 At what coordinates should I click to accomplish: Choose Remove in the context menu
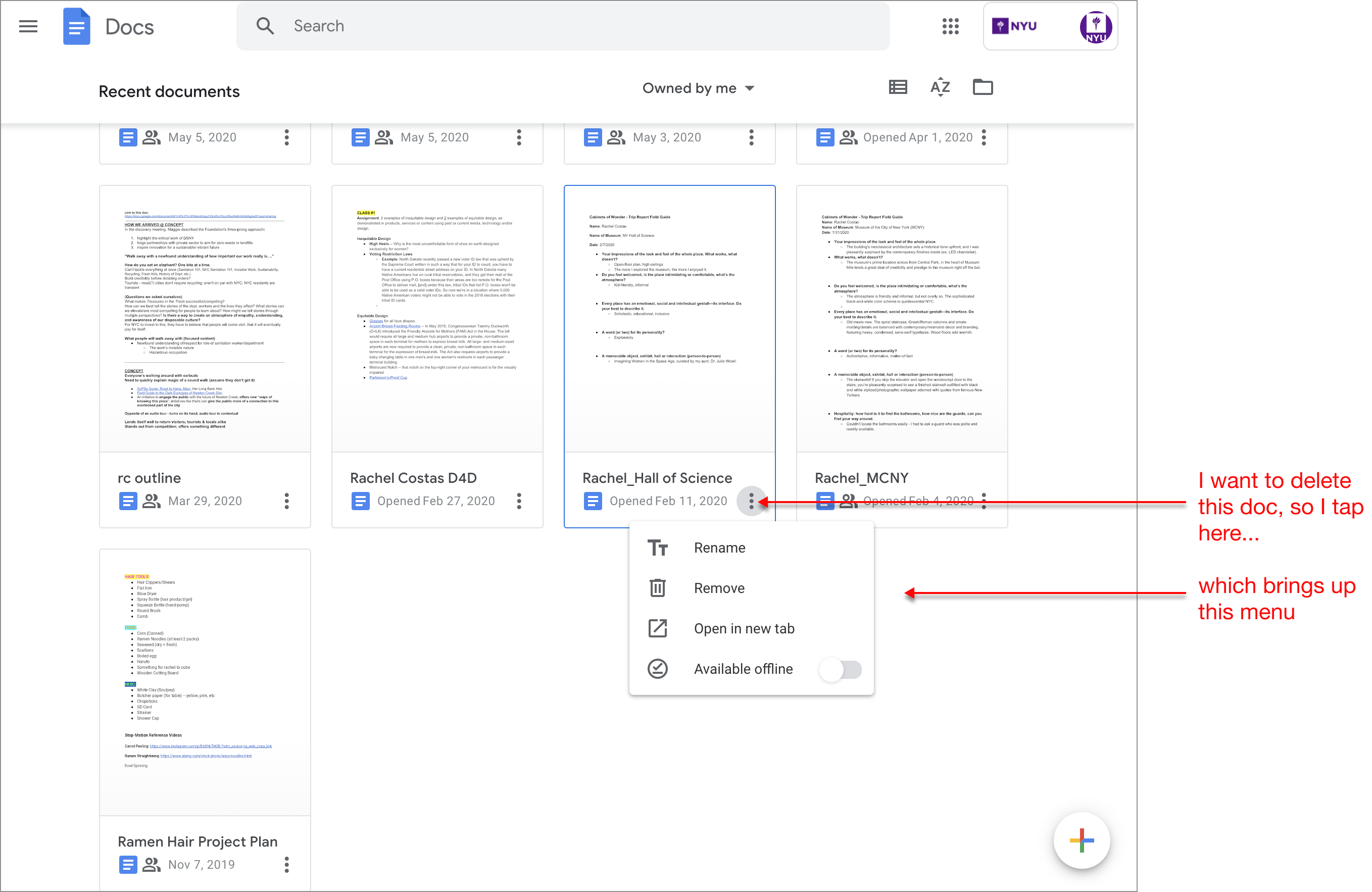click(719, 588)
